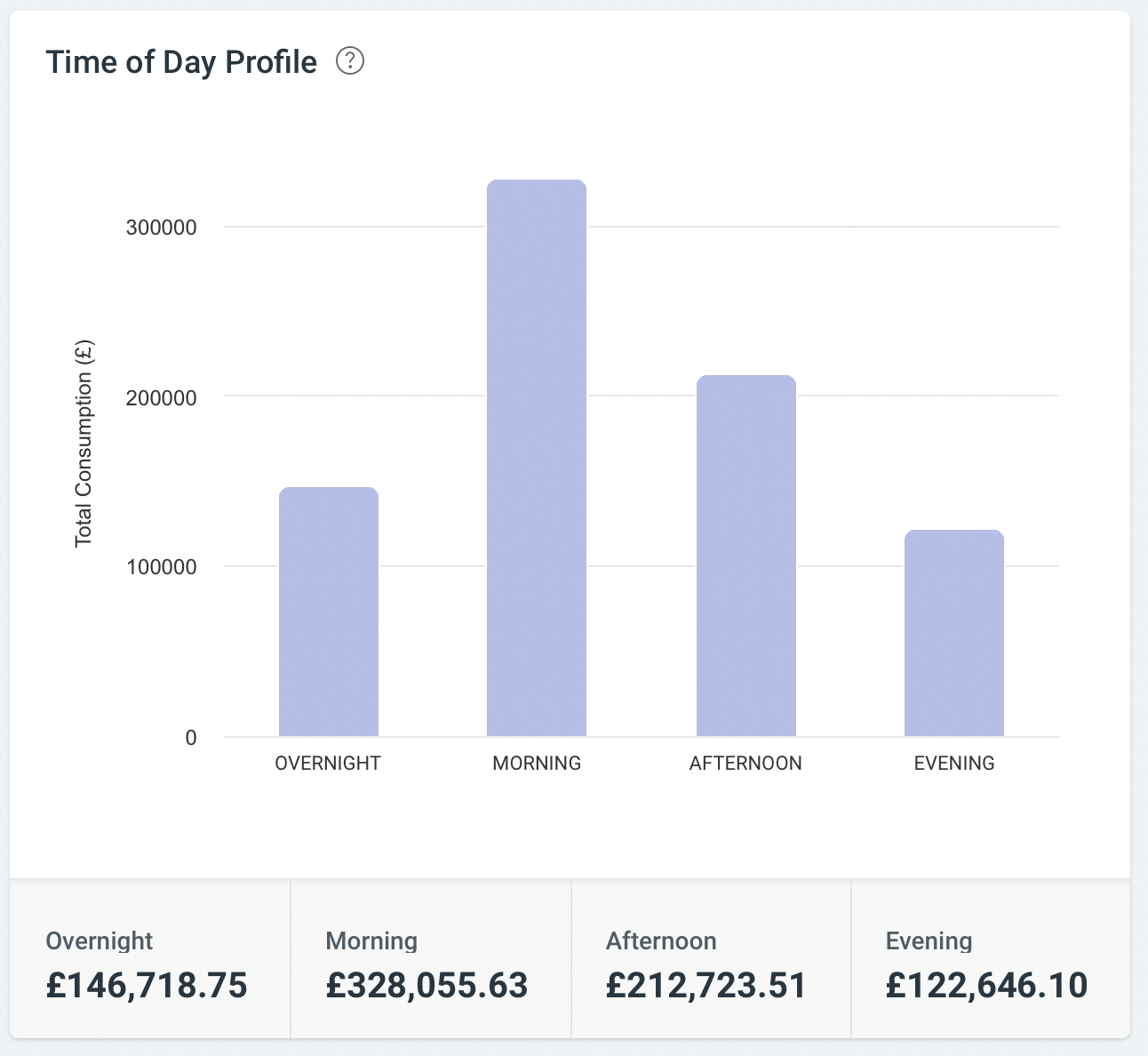Select the MORNING axis label

click(537, 764)
